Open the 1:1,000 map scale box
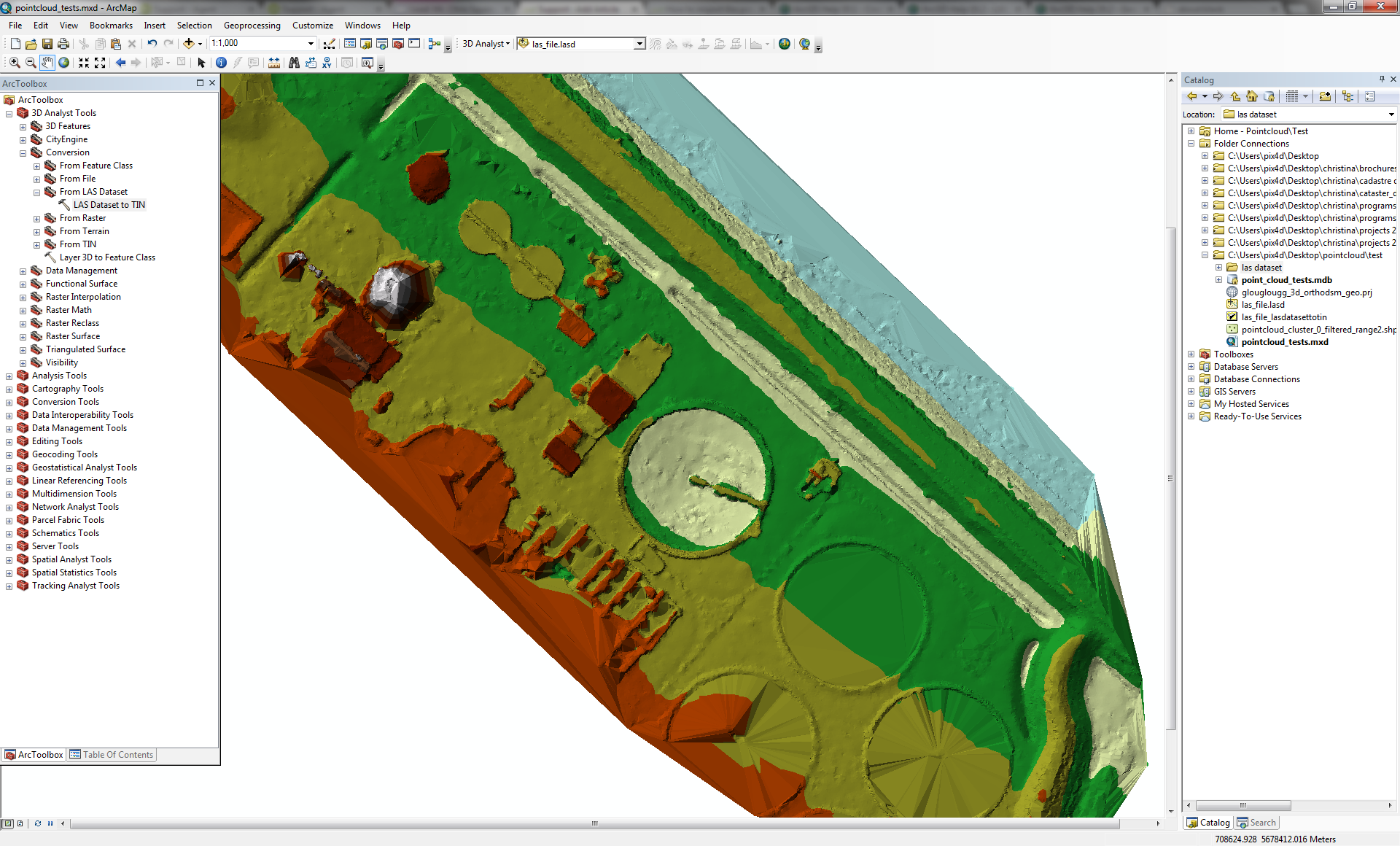This screenshot has width=1400, height=846. 259,43
